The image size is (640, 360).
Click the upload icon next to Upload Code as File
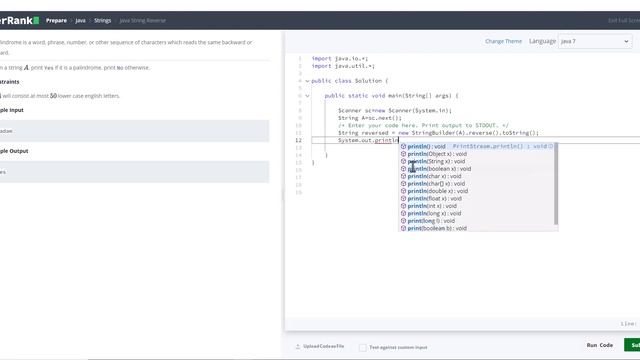[x=298, y=347]
